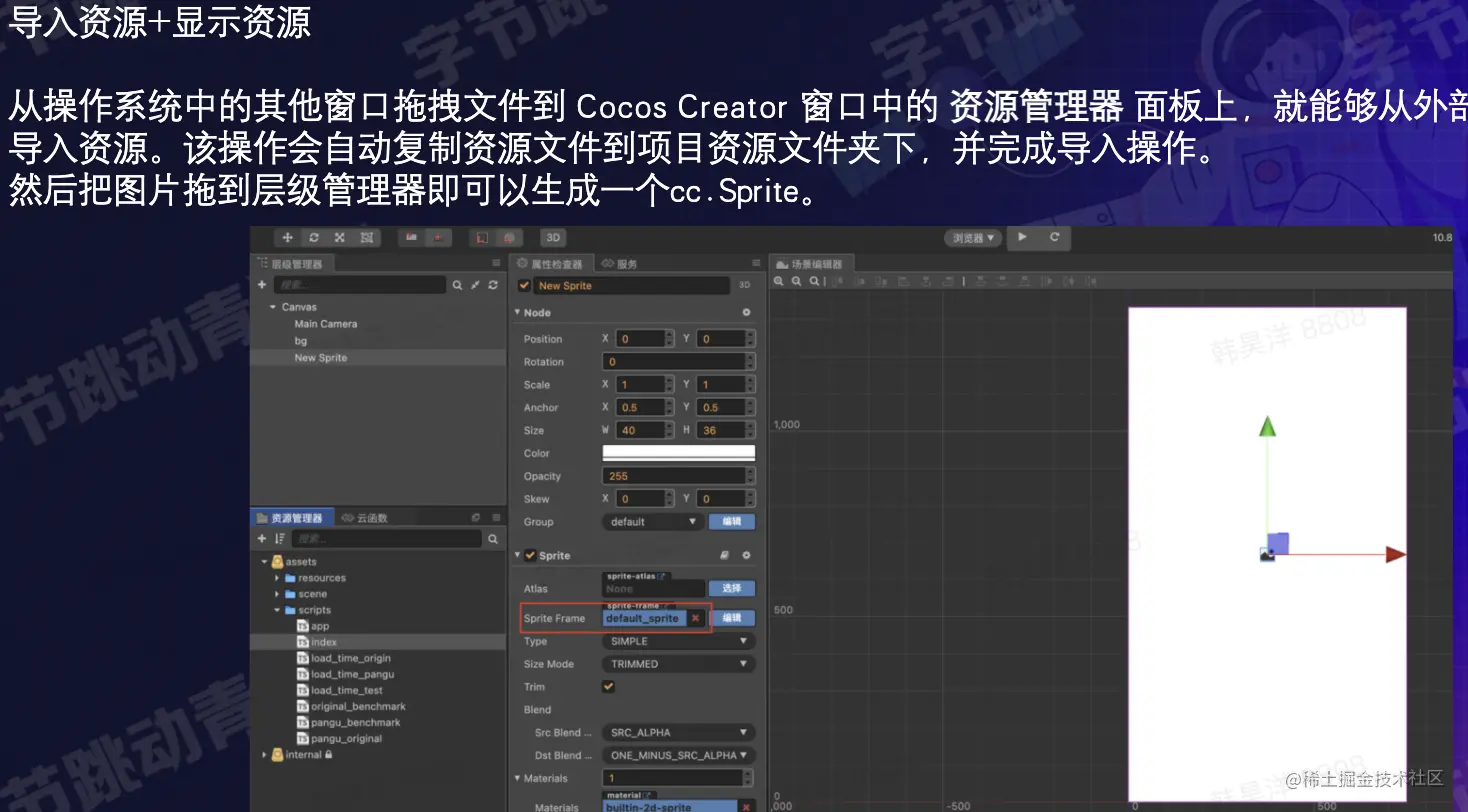
Task: Select the rotate transform tool in toolbar
Action: tap(313, 238)
